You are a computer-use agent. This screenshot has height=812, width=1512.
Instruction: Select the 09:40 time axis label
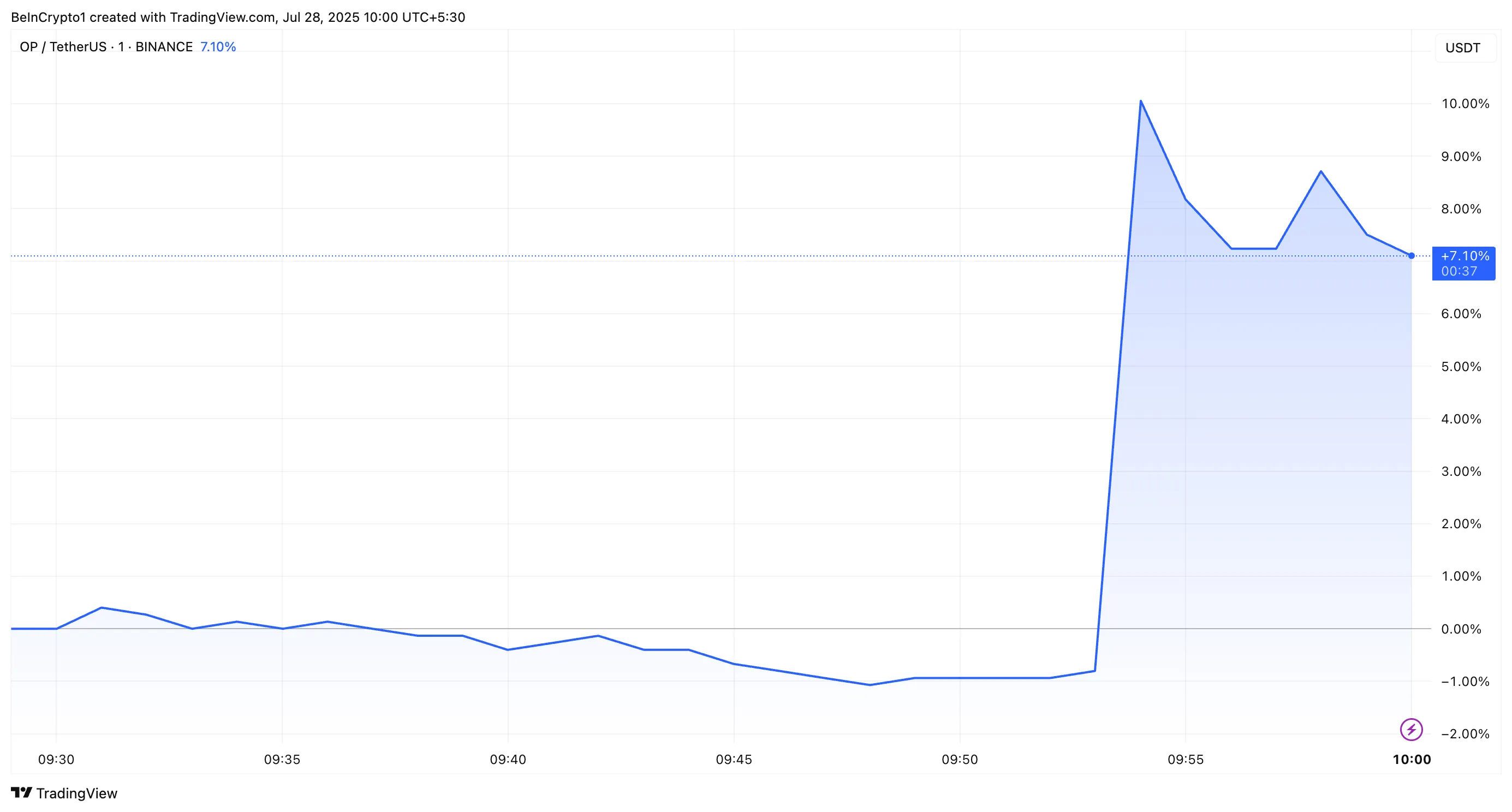(x=508, y=759)
